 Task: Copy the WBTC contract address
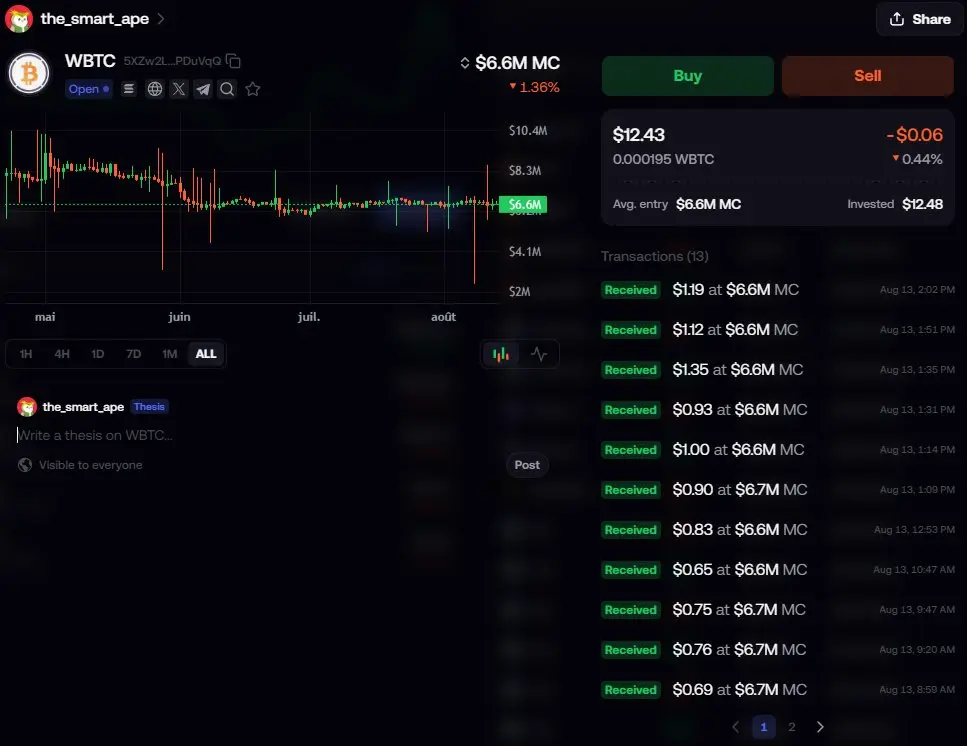pyautogui.click(x=233, y=60)
